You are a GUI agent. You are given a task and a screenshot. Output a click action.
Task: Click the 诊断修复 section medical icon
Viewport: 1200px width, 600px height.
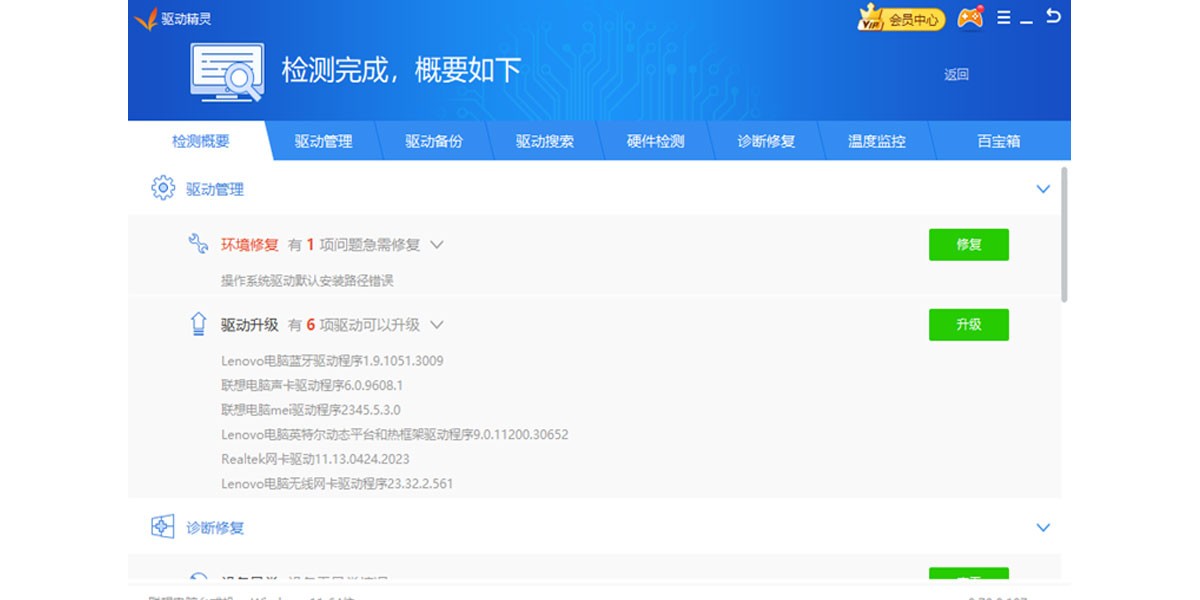tap(163, 527)
